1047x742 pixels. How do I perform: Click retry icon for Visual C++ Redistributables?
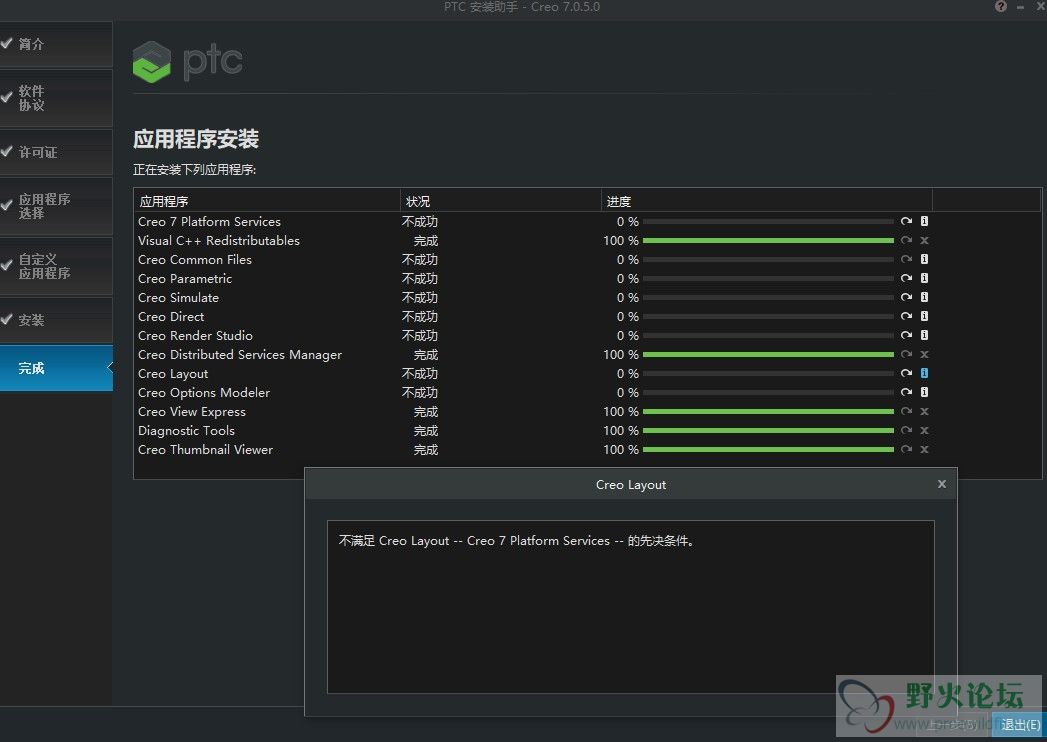[x=906, y=240]
